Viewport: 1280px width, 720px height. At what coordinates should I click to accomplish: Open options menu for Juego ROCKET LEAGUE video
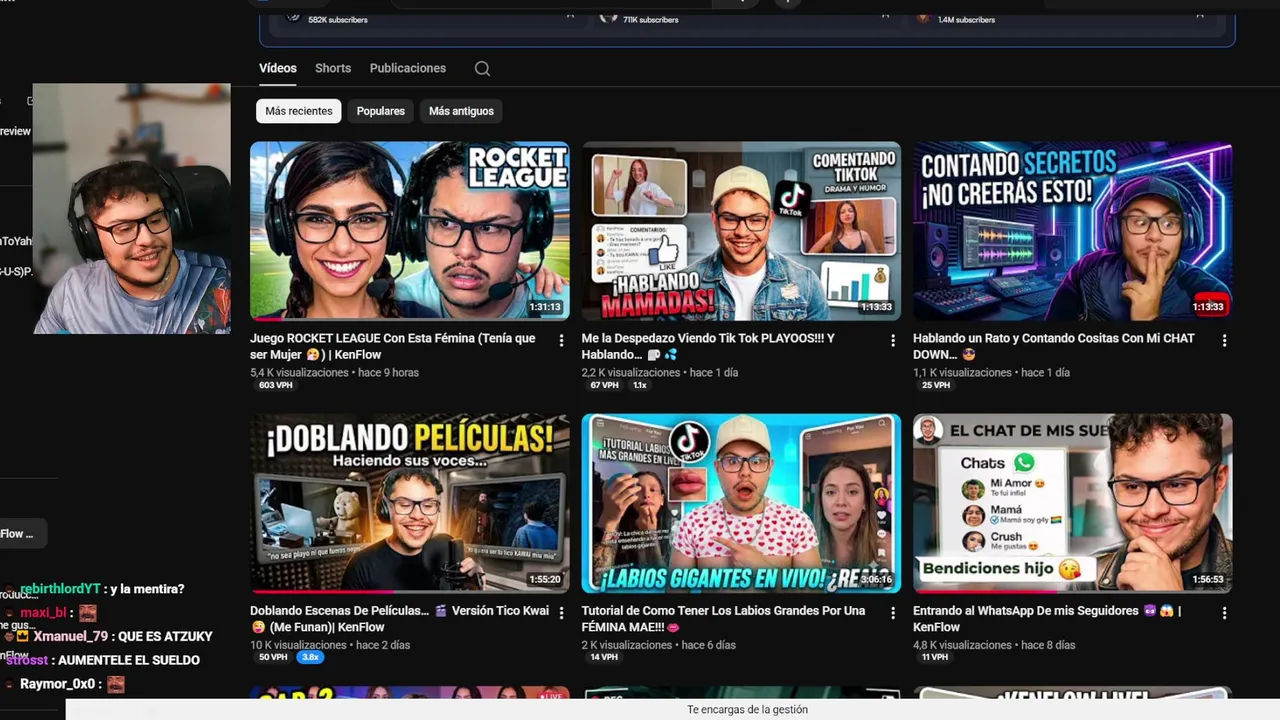pos(561,341)
